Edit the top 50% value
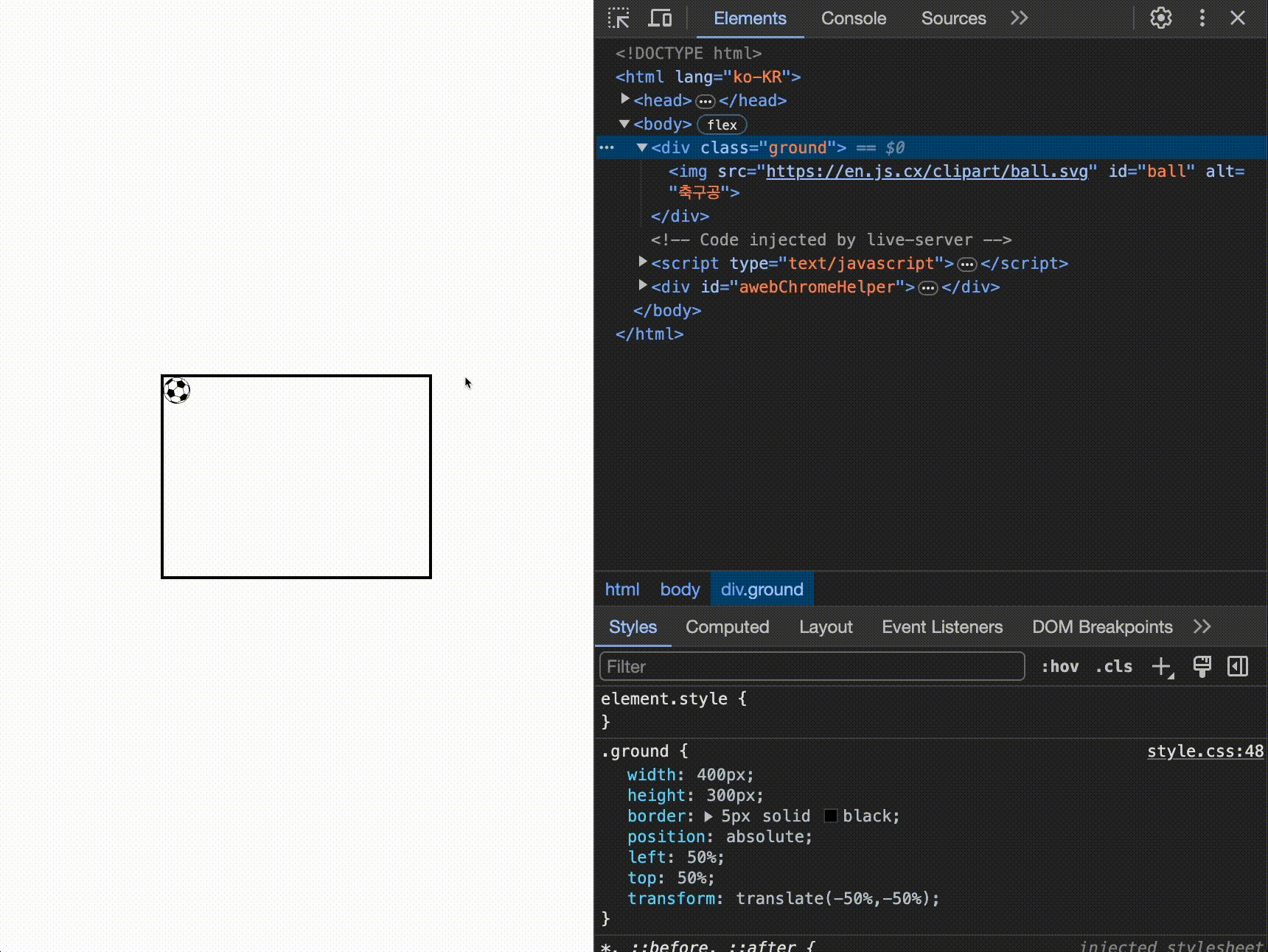Viewport: 1268px width, 952px height. click(693, 878)
